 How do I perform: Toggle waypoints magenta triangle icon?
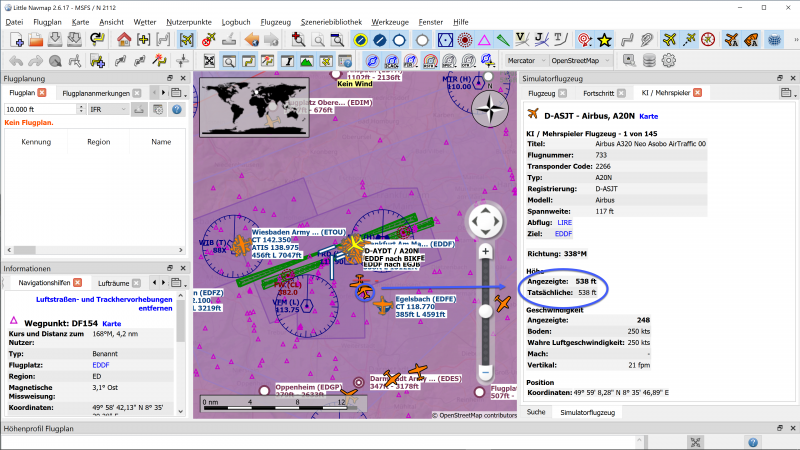pos(484,39)
